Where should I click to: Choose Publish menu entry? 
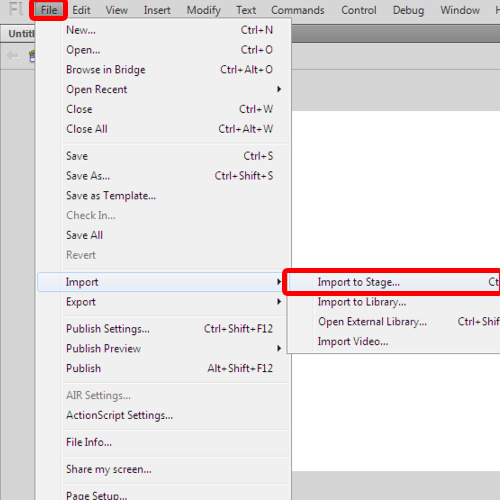pyautogui.click(x=163, y=368)
